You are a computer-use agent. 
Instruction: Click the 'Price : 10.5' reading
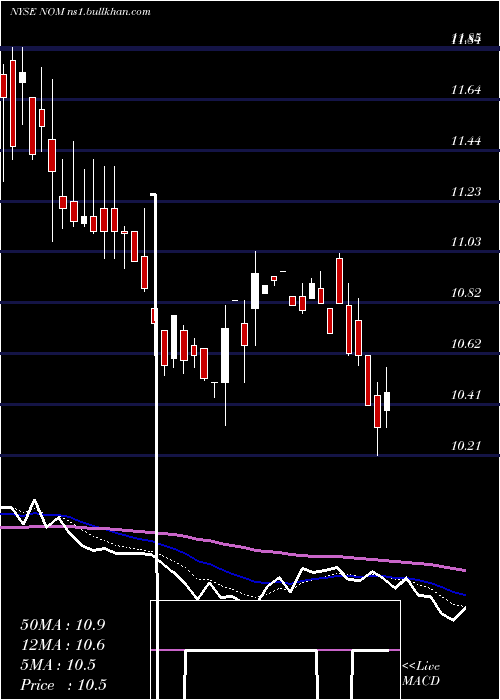click(x=64, y=685)
